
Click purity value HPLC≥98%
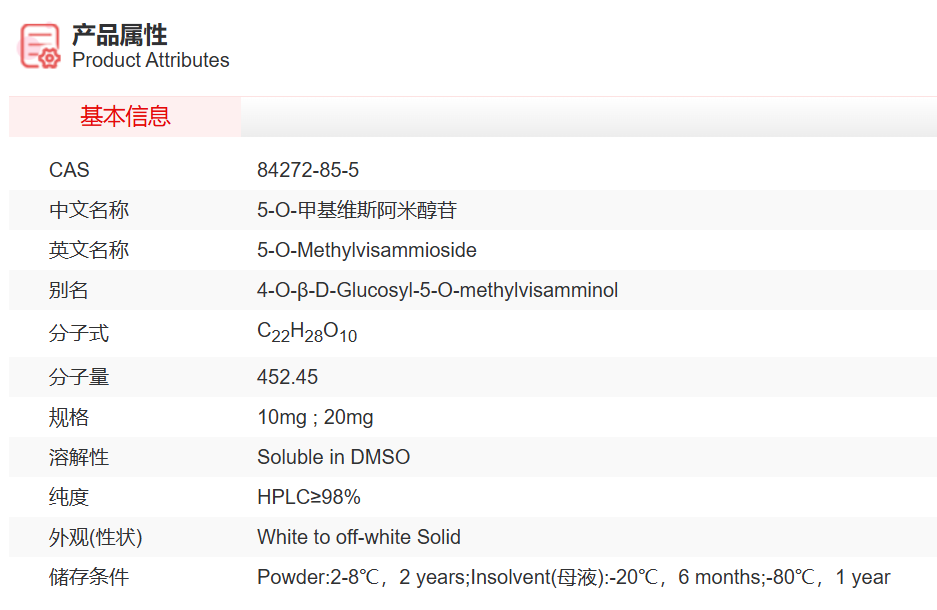point(308,497)
